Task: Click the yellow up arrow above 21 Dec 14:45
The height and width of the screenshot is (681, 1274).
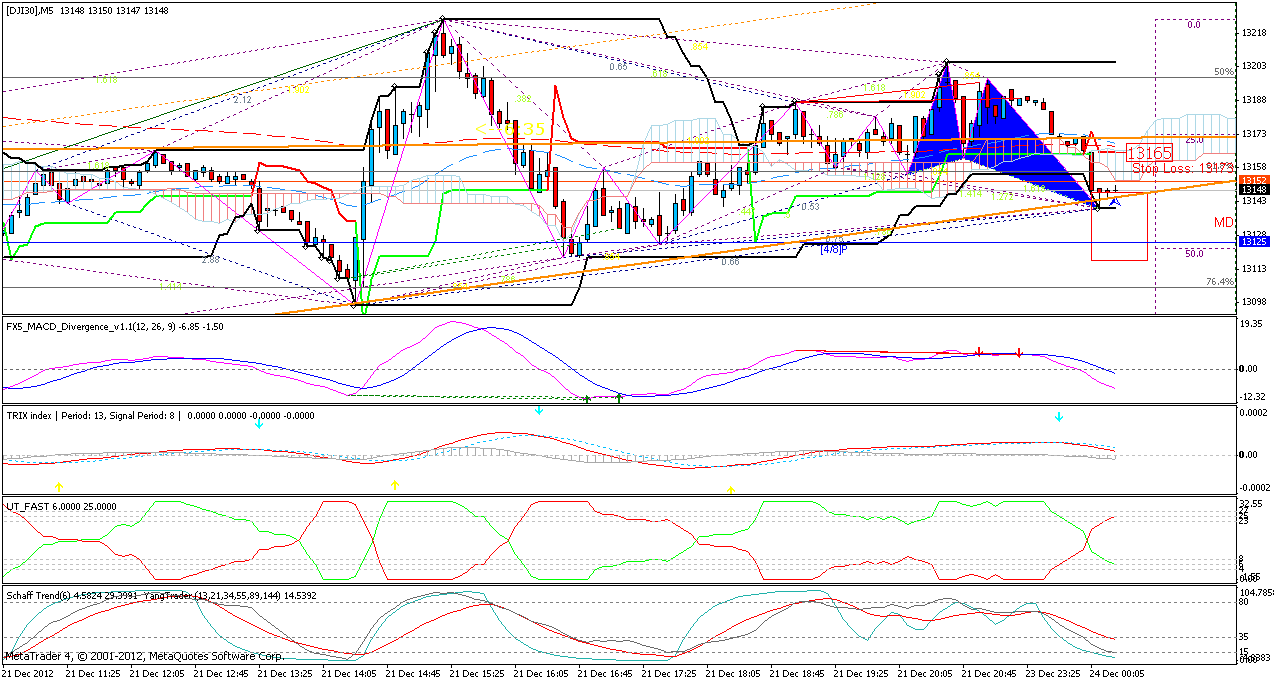Action: tap(395, 484)
